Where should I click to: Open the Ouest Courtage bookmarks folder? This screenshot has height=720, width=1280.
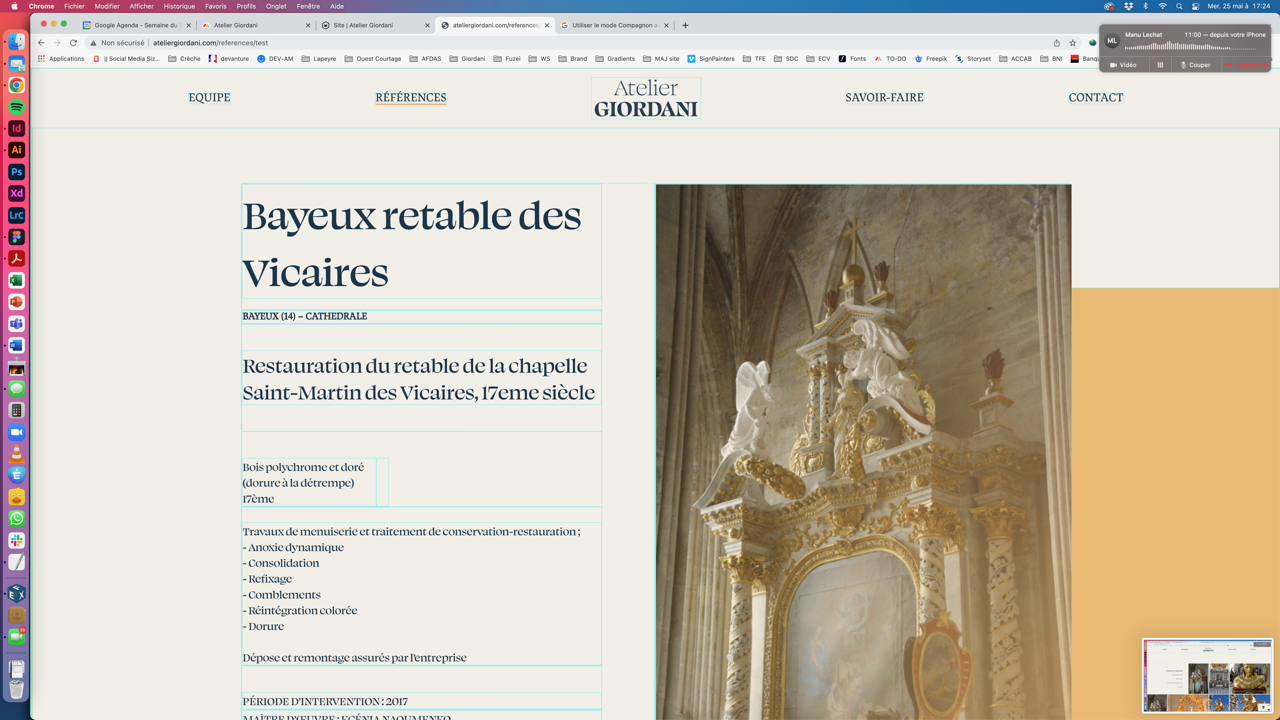[373, 59]
